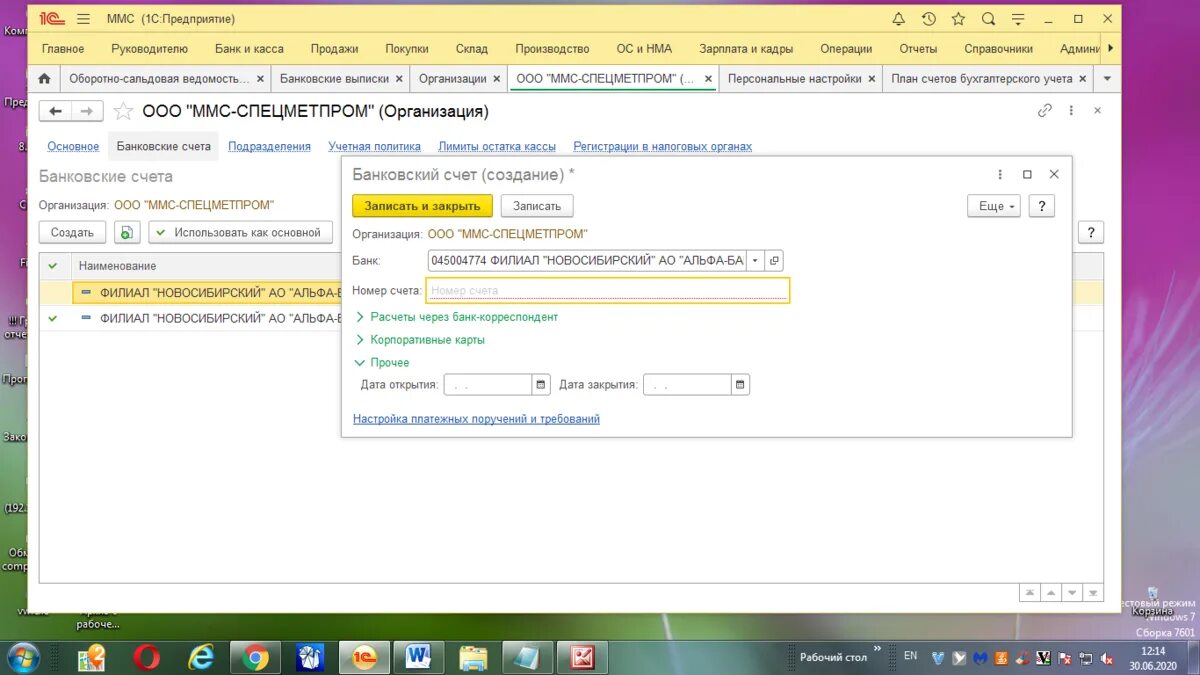Close the Организации tab

(496, 79)
